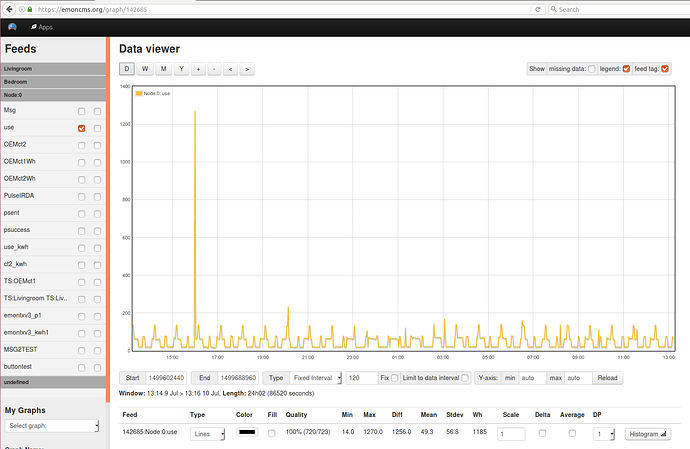
Task: Click the Y-axis min field
Action: [532, 378]
